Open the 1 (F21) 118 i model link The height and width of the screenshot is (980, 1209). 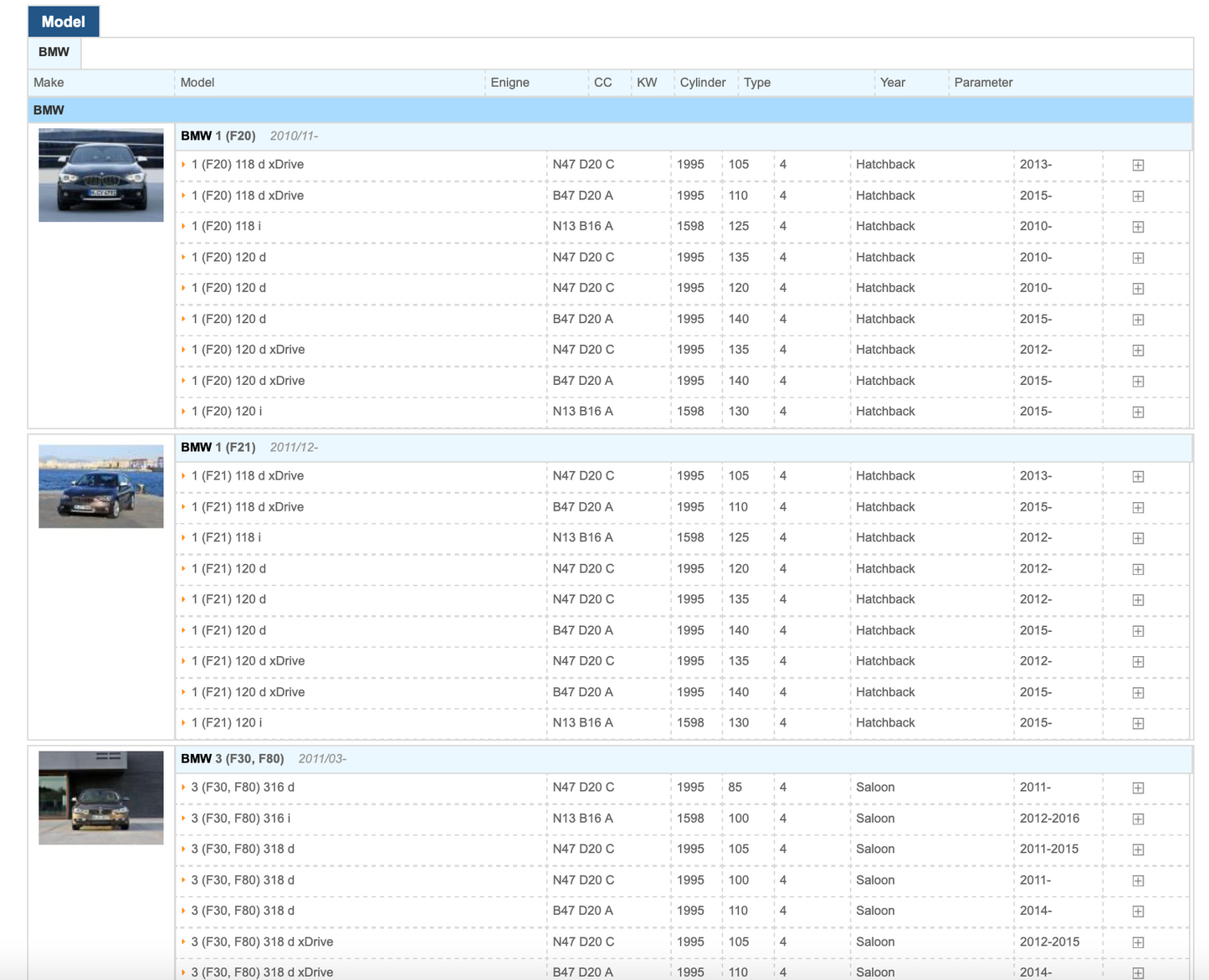pyautogui.click(x=226, y=537)
